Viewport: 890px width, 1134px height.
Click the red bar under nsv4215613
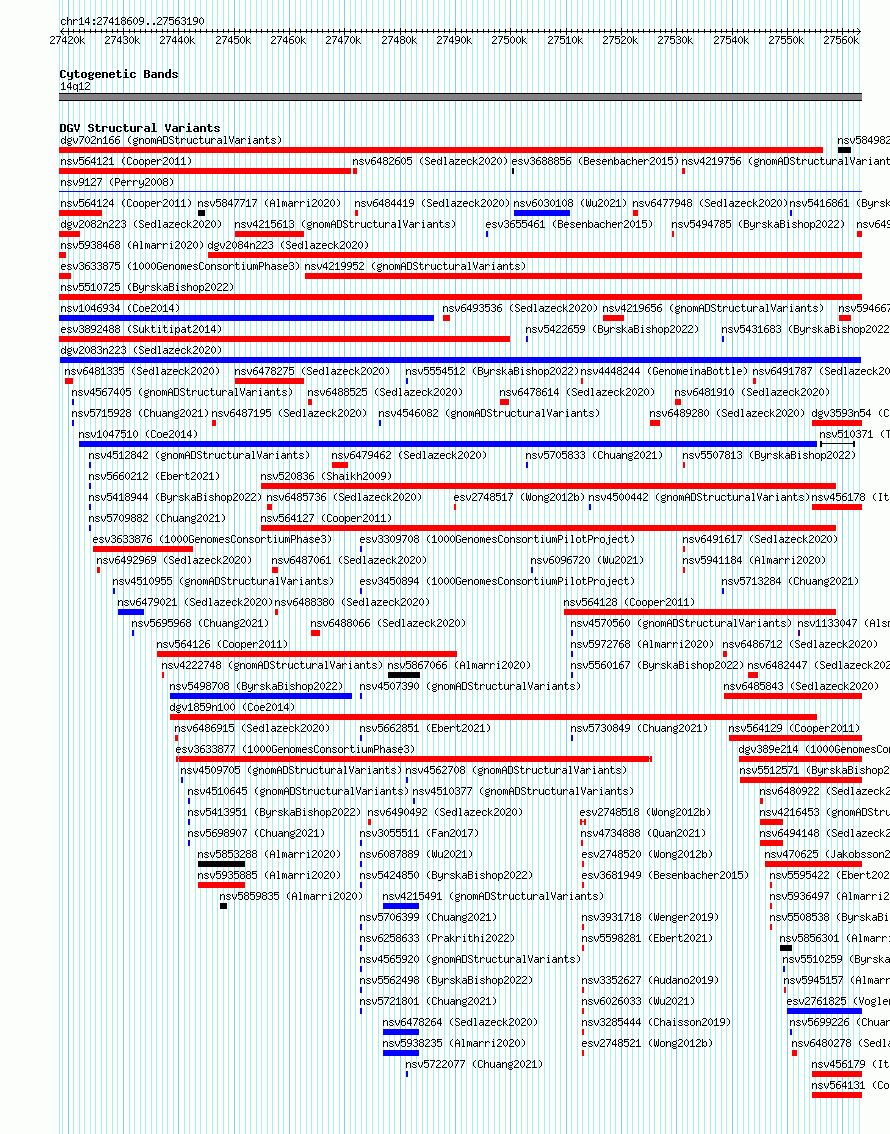(x=269, y=234)
